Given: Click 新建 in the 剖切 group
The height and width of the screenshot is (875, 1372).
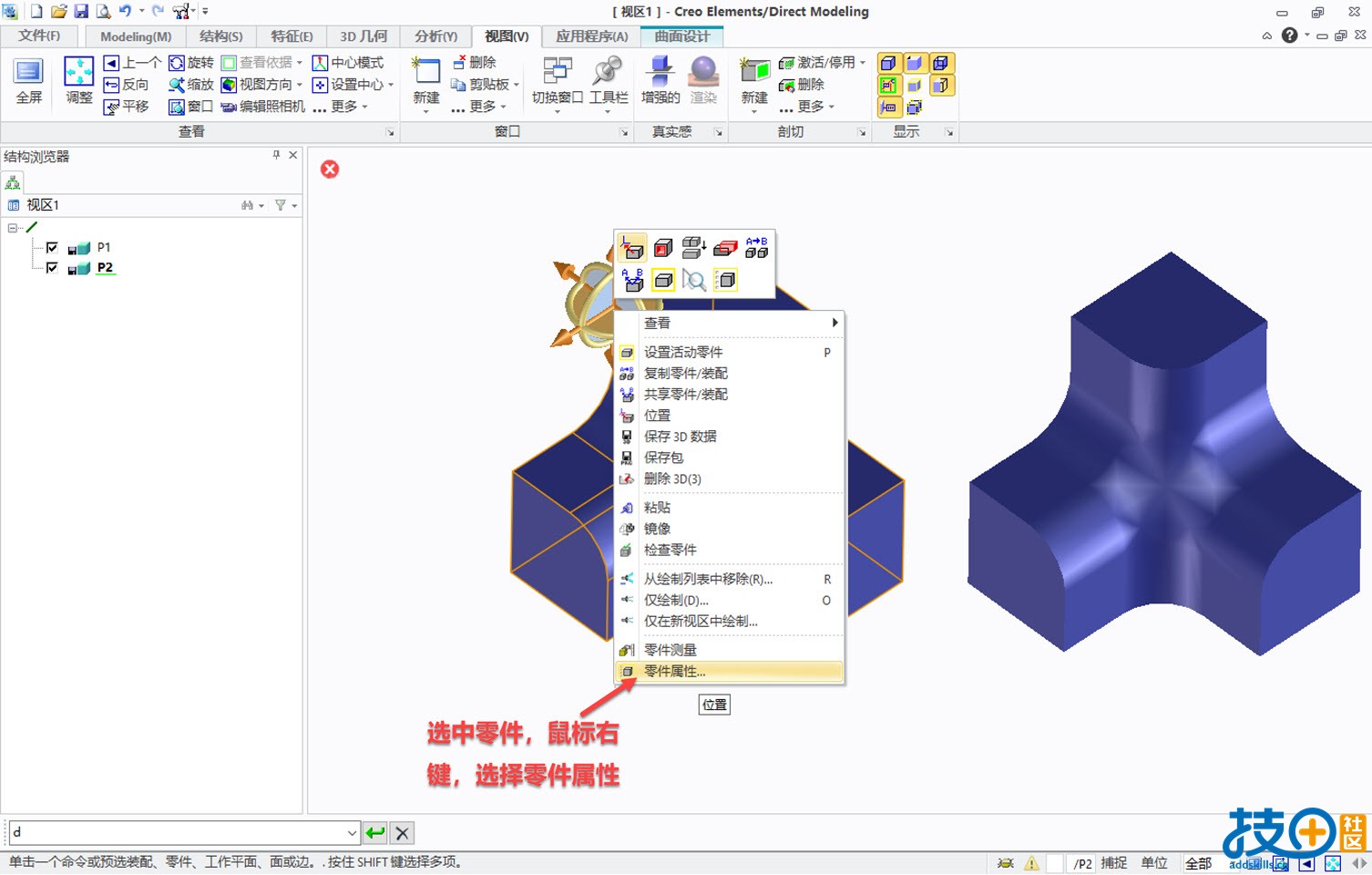Looking at the screenshot, I should click(x=754, y=85).
